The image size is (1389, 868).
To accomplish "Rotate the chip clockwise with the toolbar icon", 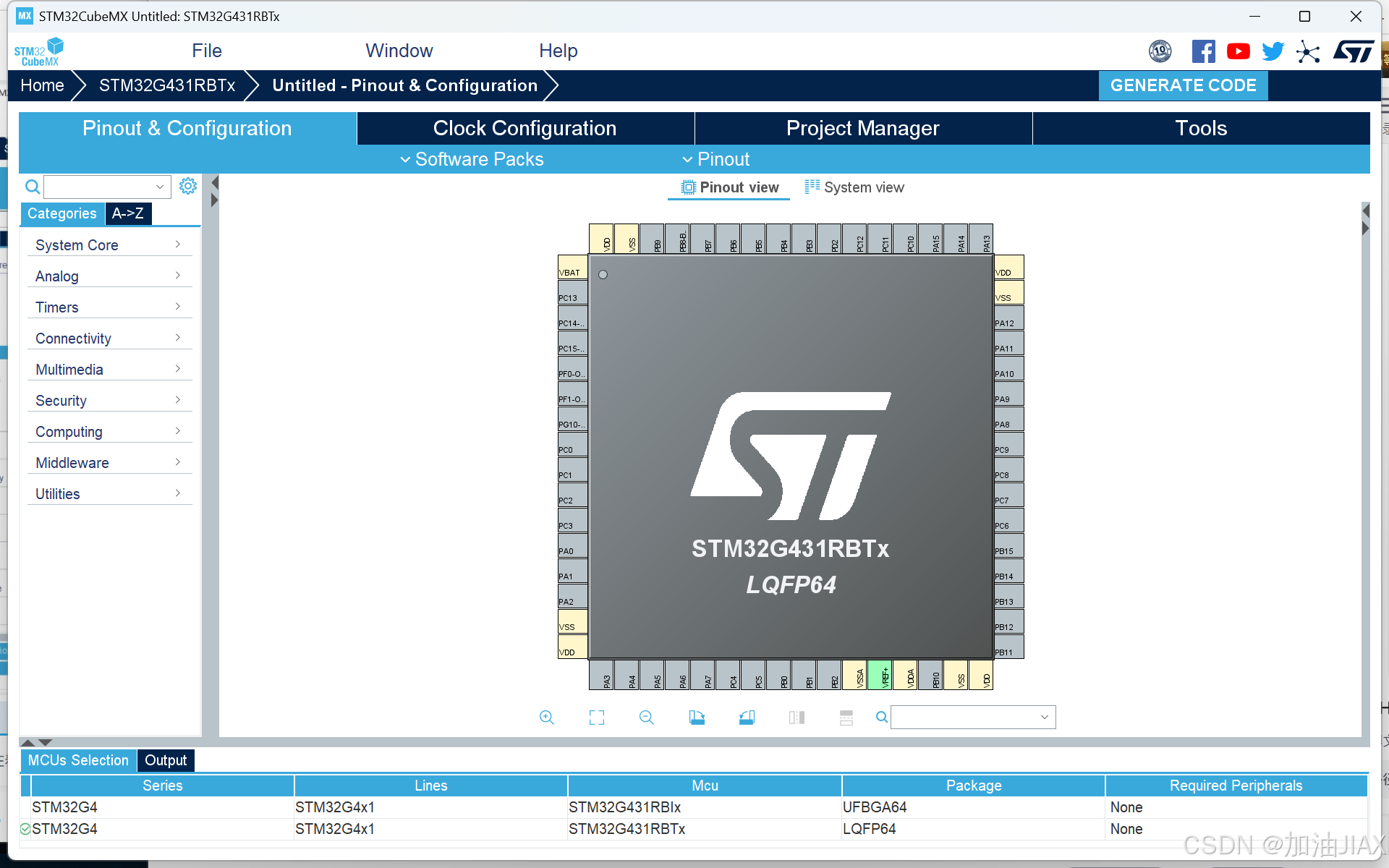I will tap(697, 718).
